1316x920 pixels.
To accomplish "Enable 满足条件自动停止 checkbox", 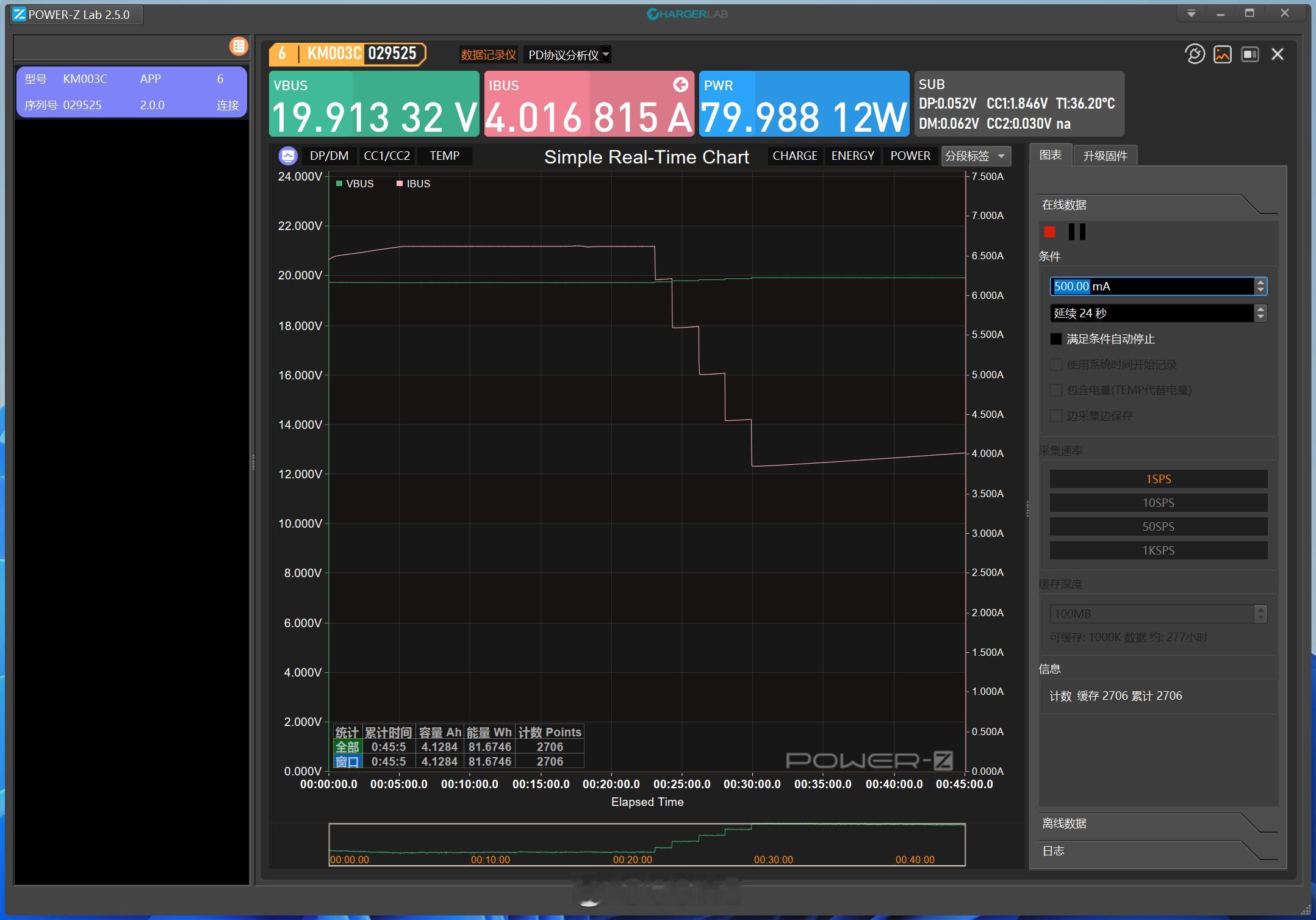I will coord(1056,339).
